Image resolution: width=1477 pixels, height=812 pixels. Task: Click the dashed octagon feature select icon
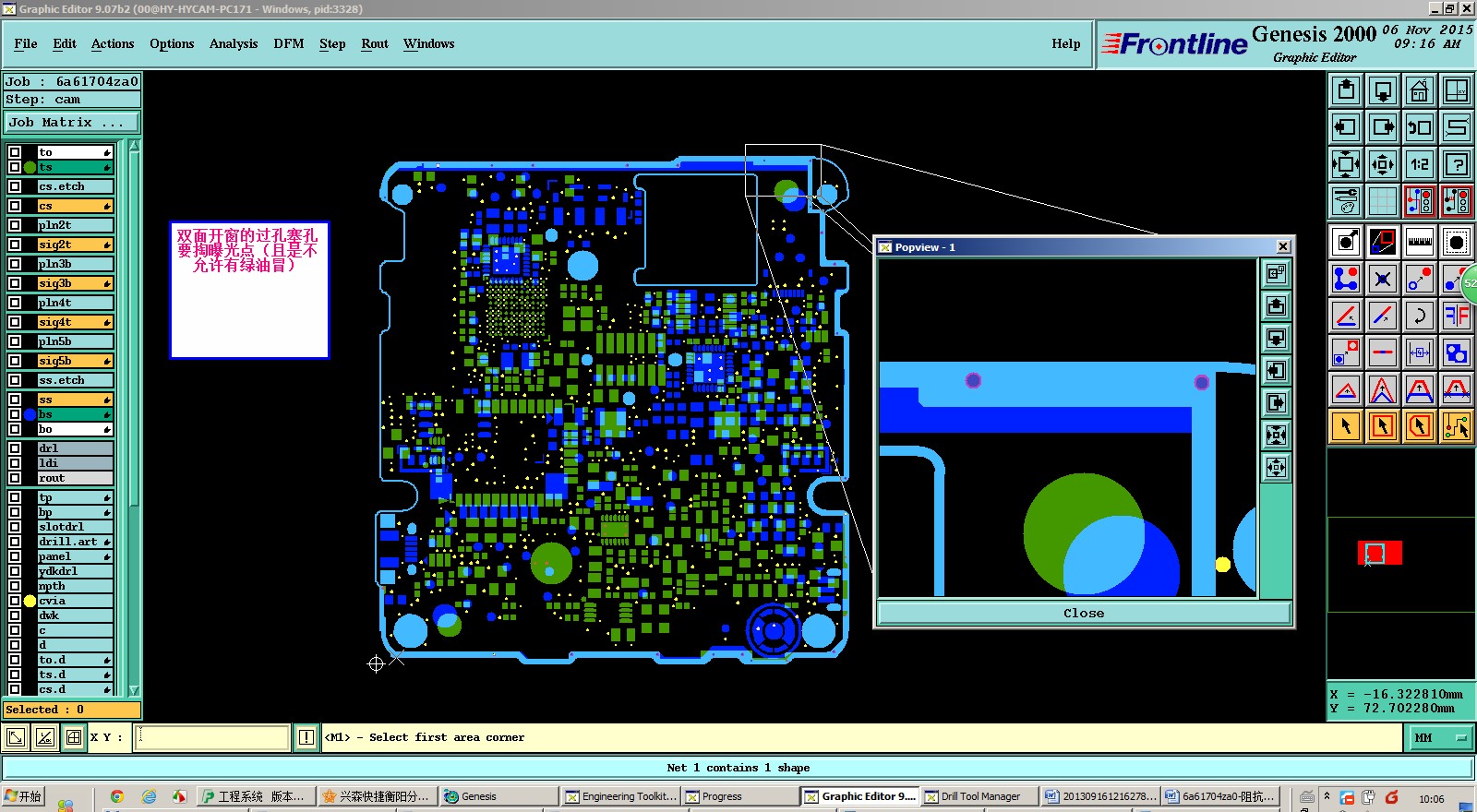click(1457, 242)
